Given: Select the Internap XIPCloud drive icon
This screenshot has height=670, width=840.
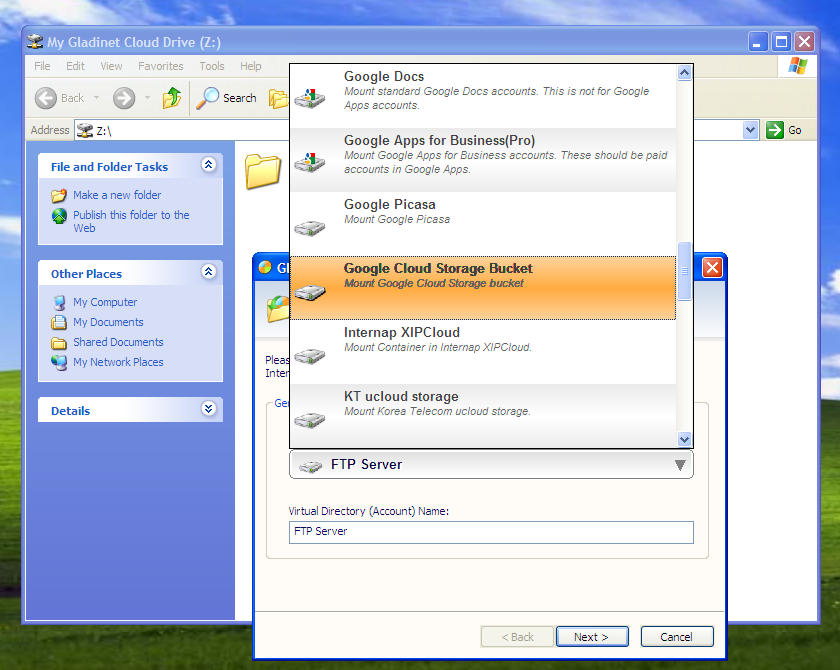Looking at the screenshot, I should point(310,356).
